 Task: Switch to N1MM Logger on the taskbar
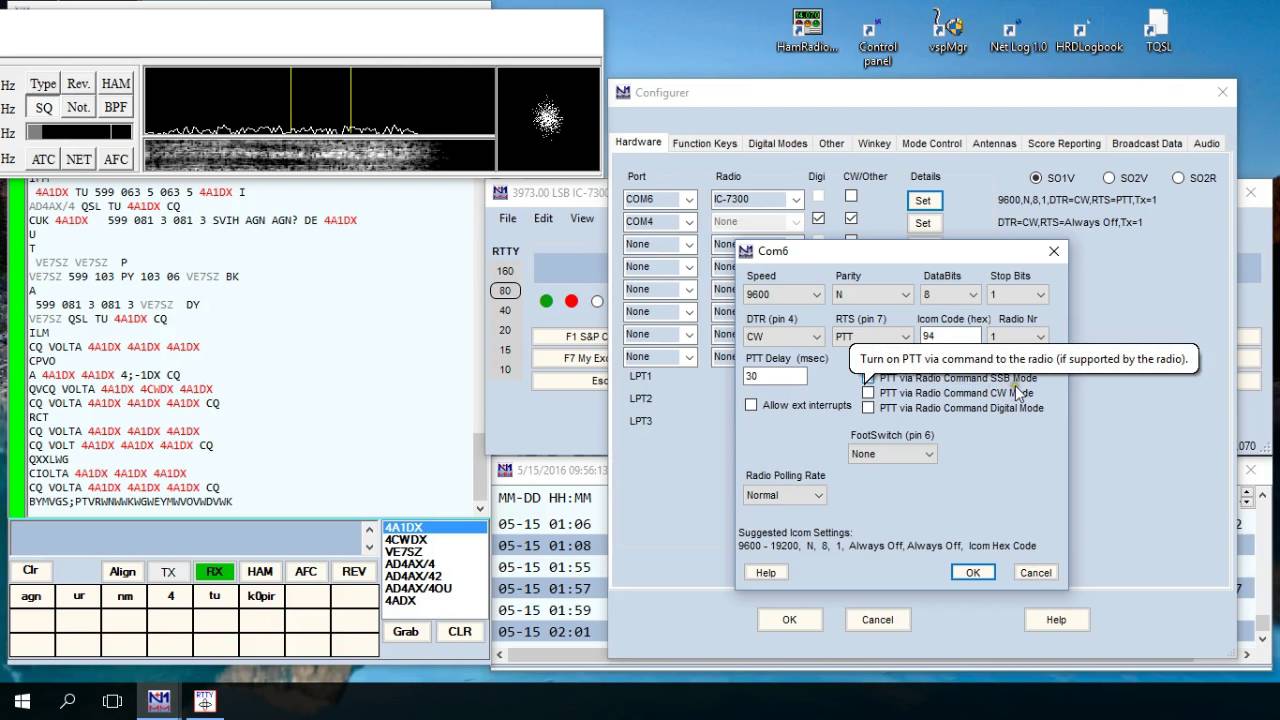(158, 701)
